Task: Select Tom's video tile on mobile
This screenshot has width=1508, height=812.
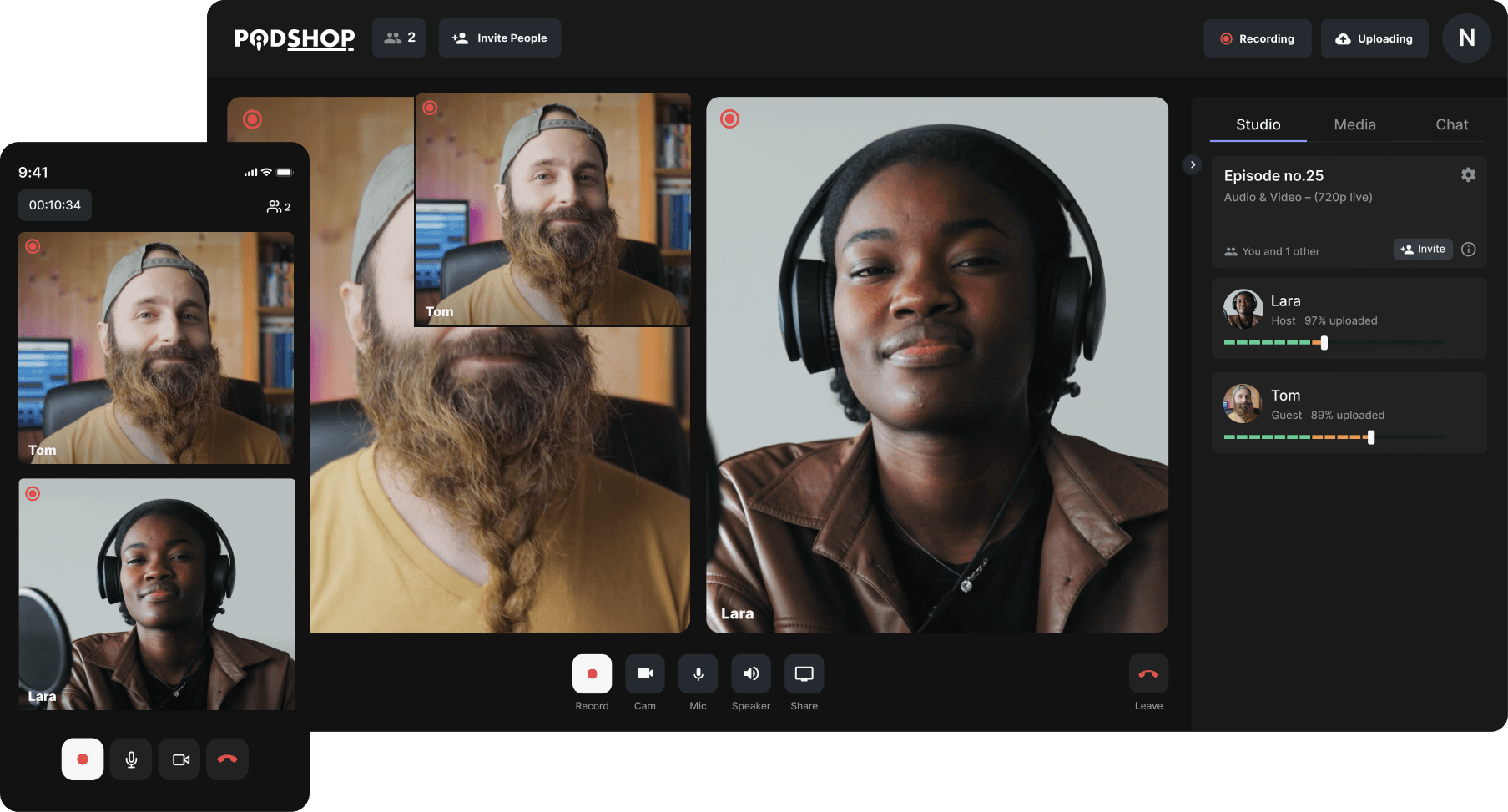Action: click(x=156, y=348)
